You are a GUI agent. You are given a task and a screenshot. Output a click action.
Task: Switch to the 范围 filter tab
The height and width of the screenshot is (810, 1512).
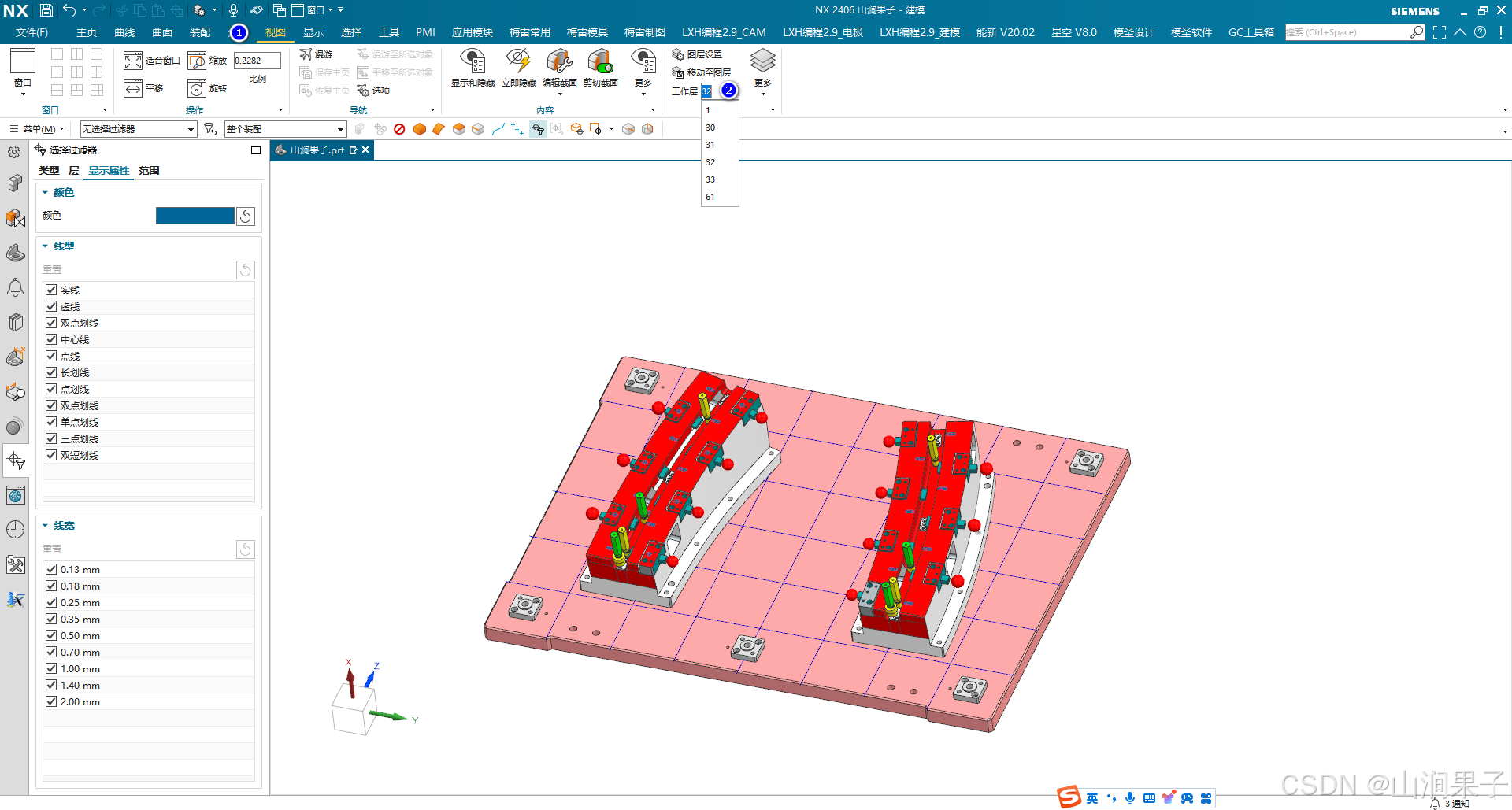point(149,171)
